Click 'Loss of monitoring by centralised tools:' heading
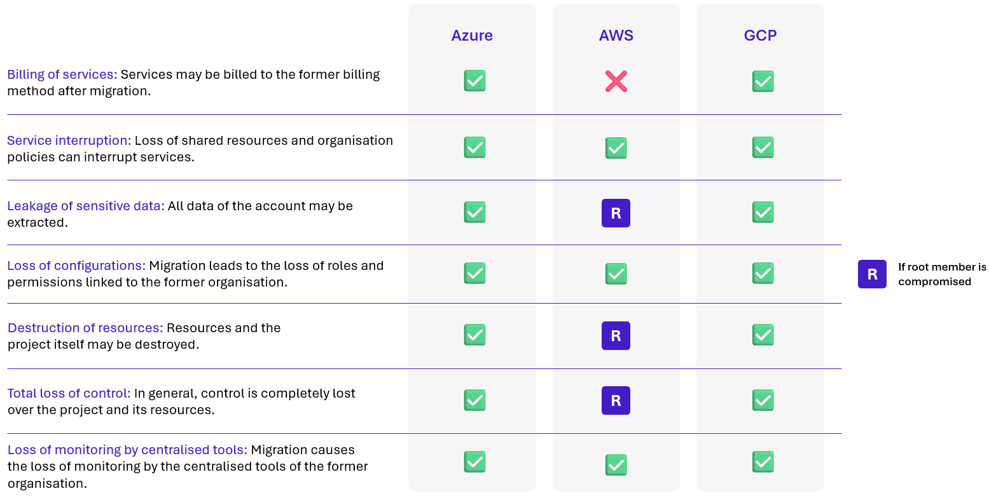The width and height of the screenshot is (989, 498). [127, 450]
